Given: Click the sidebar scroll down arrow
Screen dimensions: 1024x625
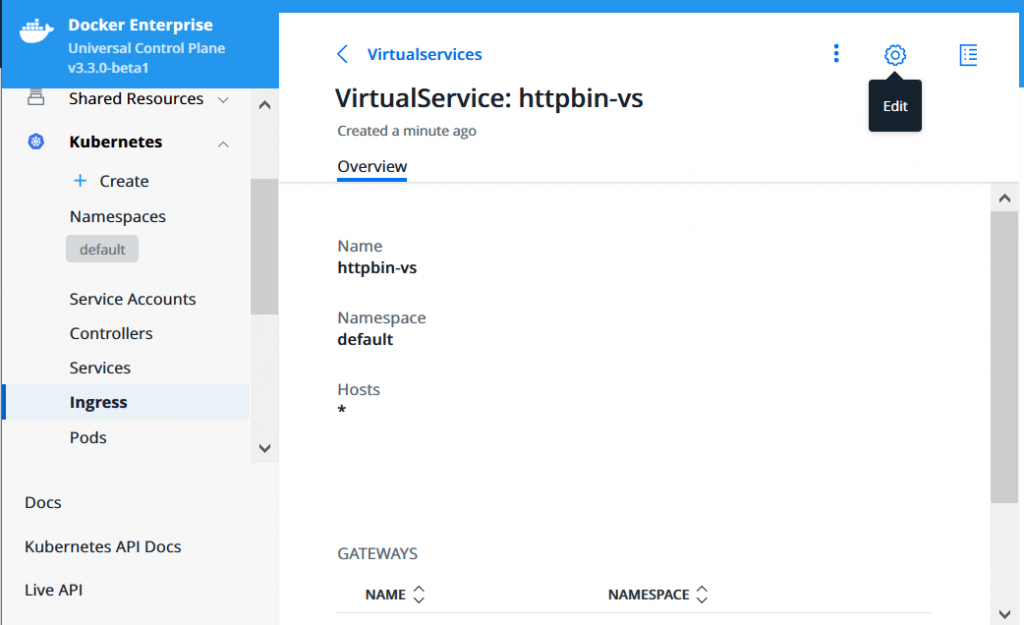Looking at the screenshot, I should 264,449.
